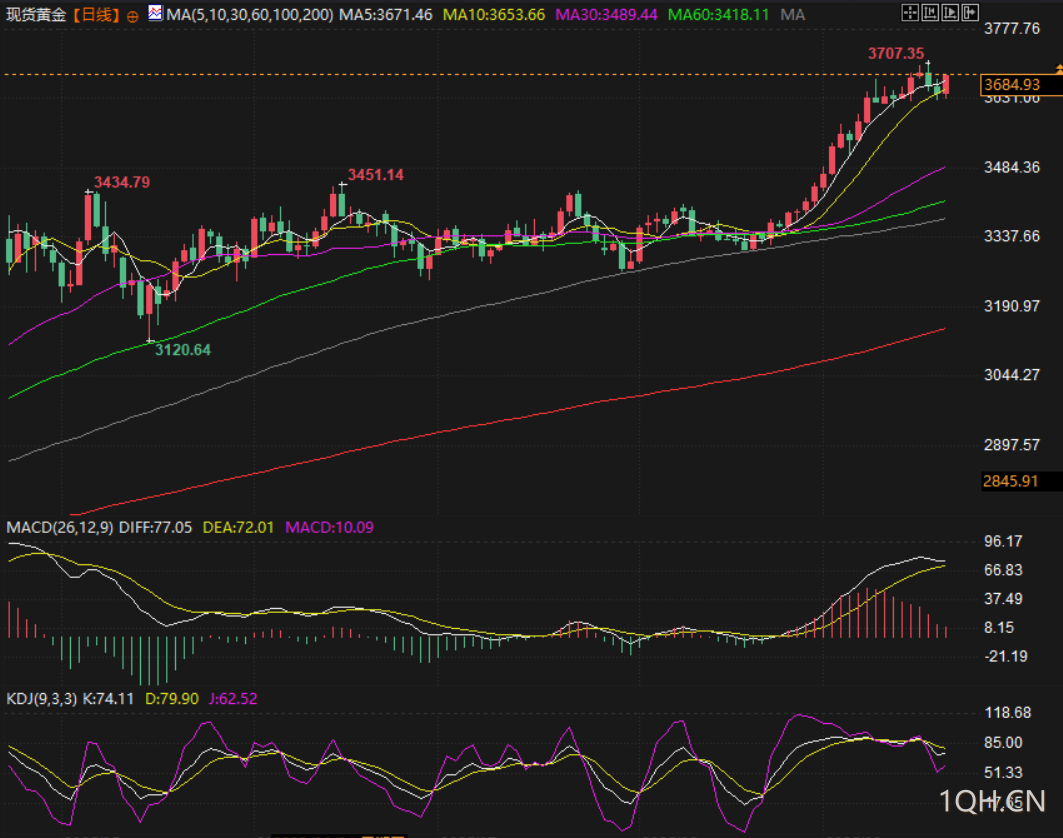Click the 3707.35 high price marker
The height and width of the screenshot is (838, 1063).
point(895,53)
